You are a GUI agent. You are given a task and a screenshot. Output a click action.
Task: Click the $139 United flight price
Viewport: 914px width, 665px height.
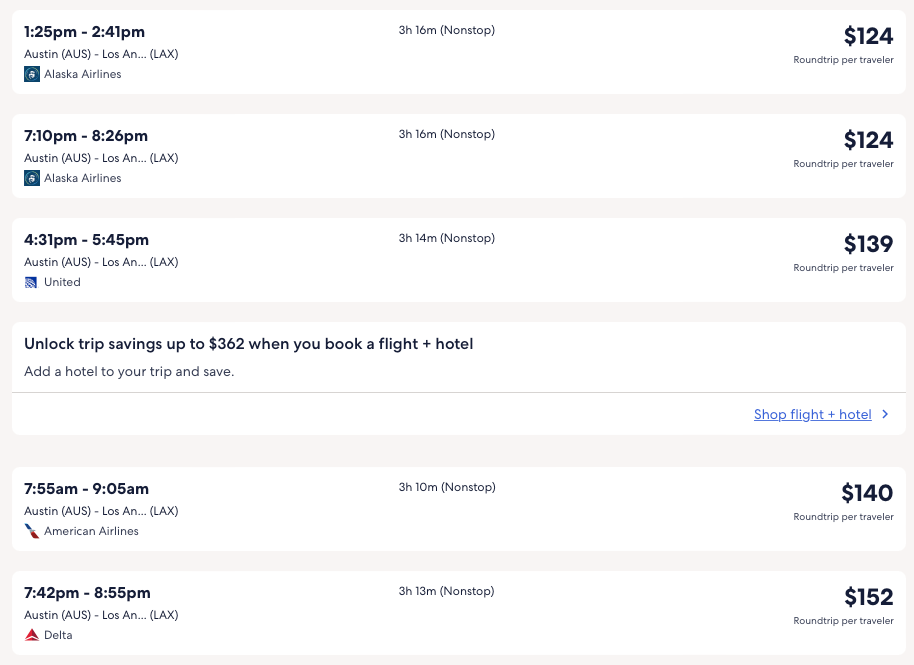click(868, 244)
